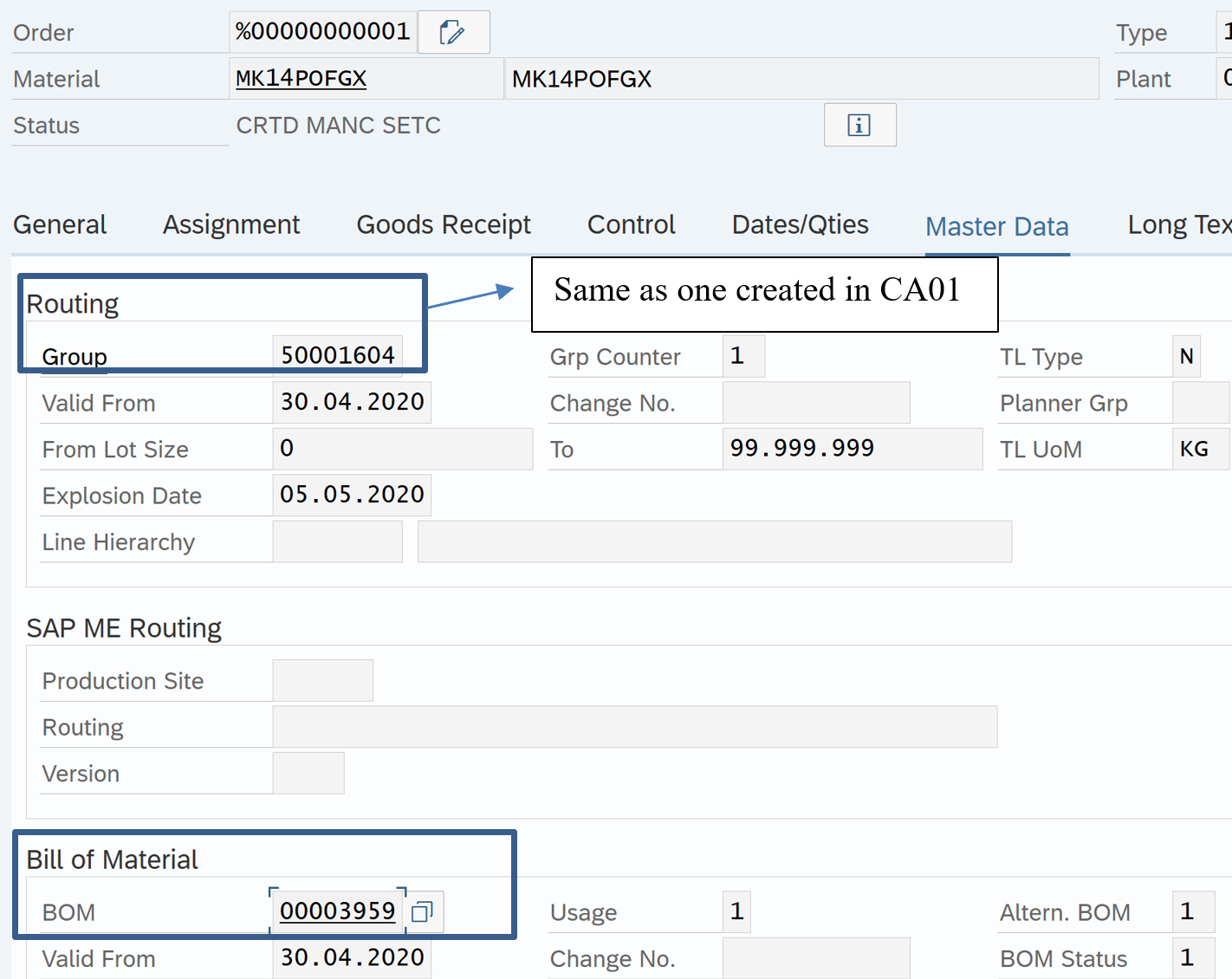
Task: Open the General tab
Action: click(60, 225)
